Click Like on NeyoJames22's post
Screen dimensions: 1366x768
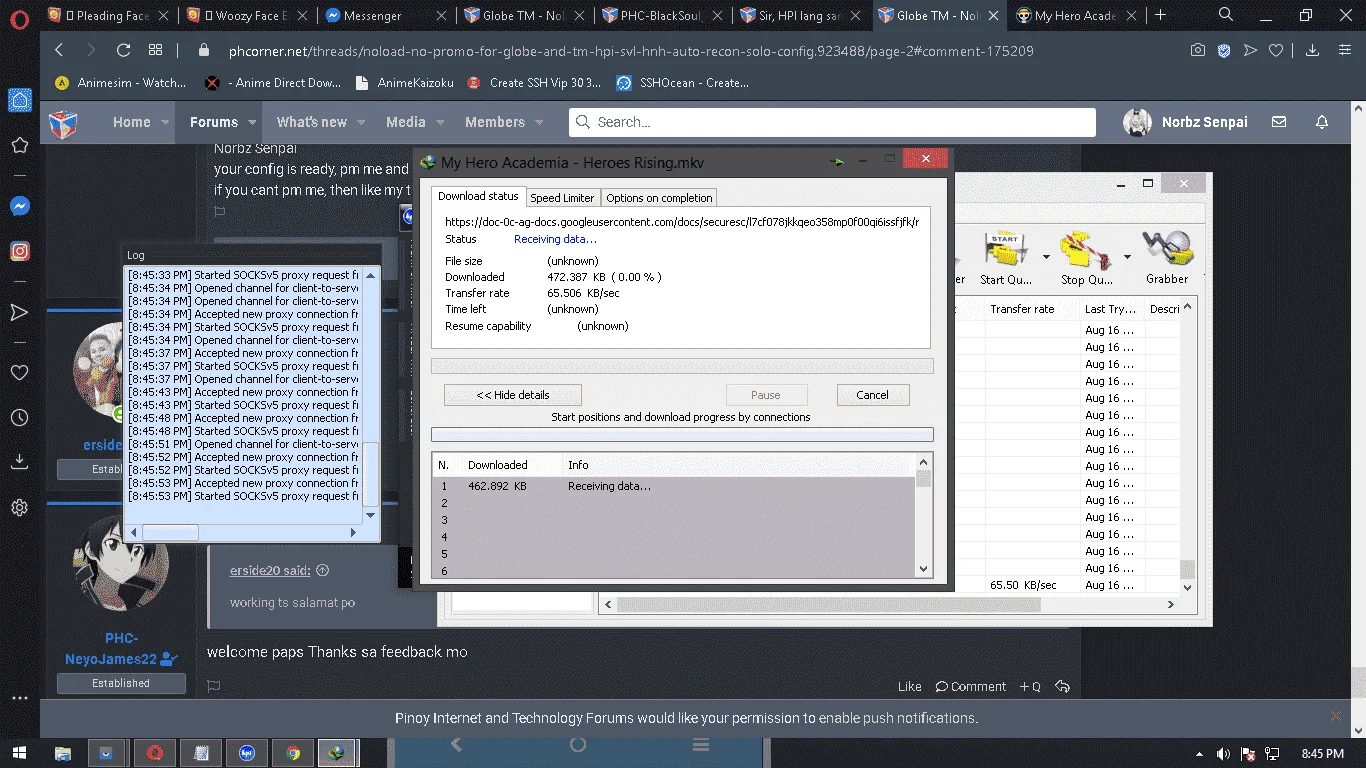click(909, 687)
